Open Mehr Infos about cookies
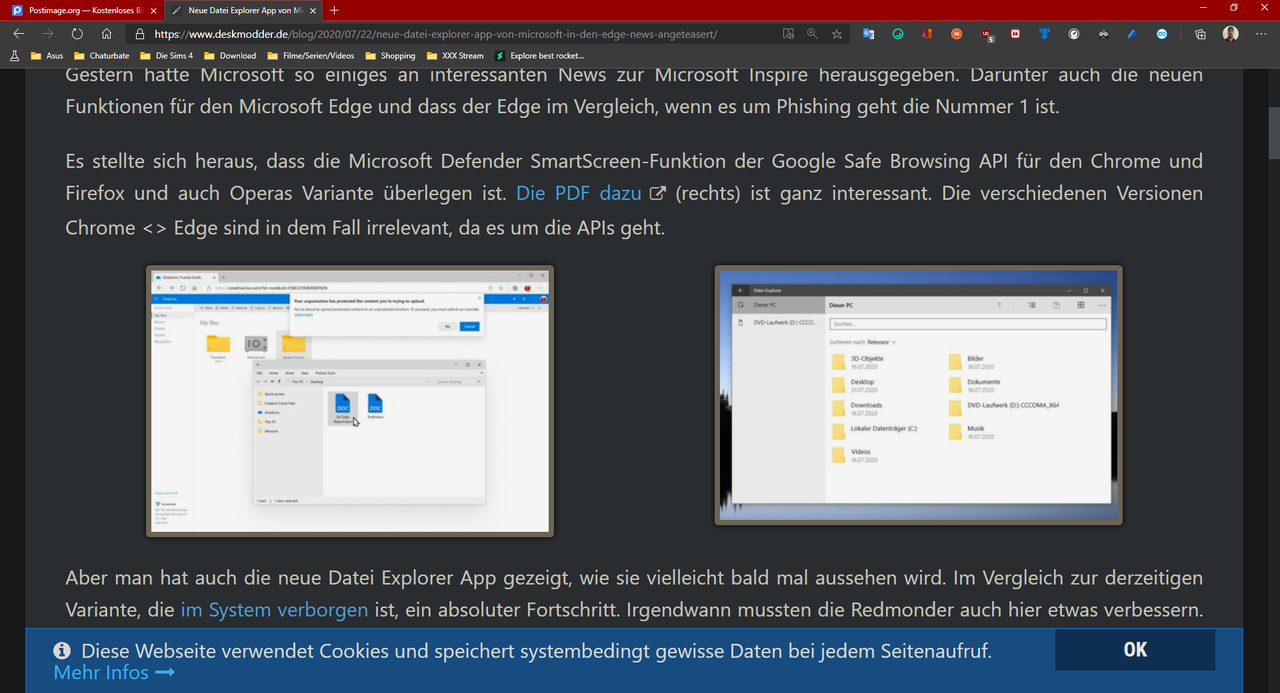This screenshot has width=1280, height=693. (114, 673)
